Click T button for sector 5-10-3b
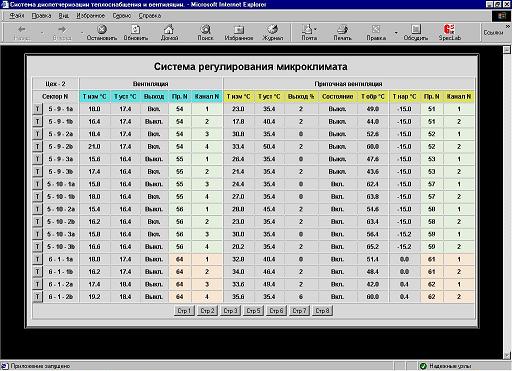Image resolution: width=512 pixels, height=371 pixels. point(38,247)
